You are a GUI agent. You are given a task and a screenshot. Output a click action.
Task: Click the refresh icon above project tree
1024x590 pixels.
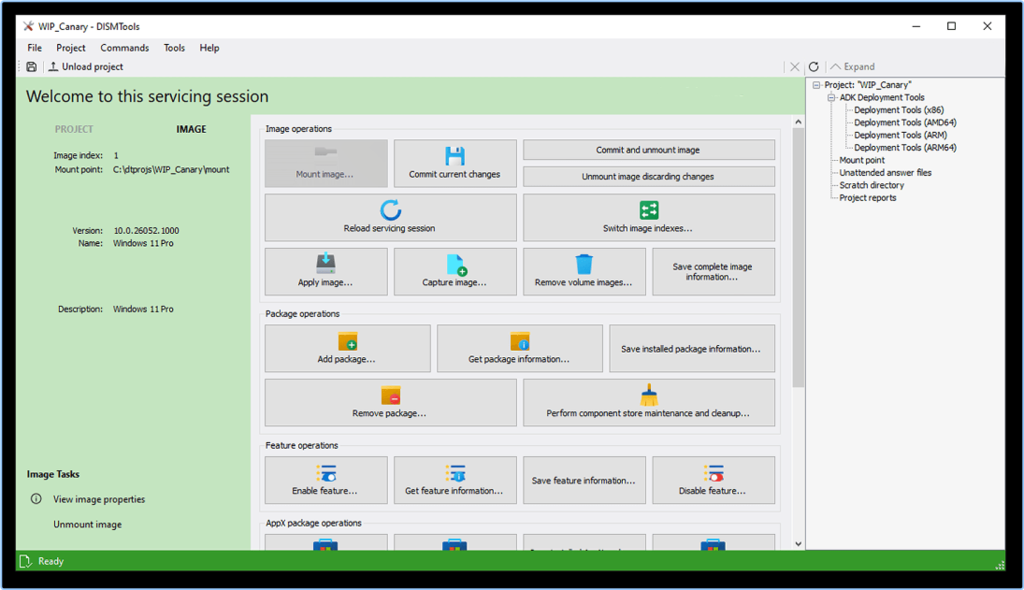point(814,67)
